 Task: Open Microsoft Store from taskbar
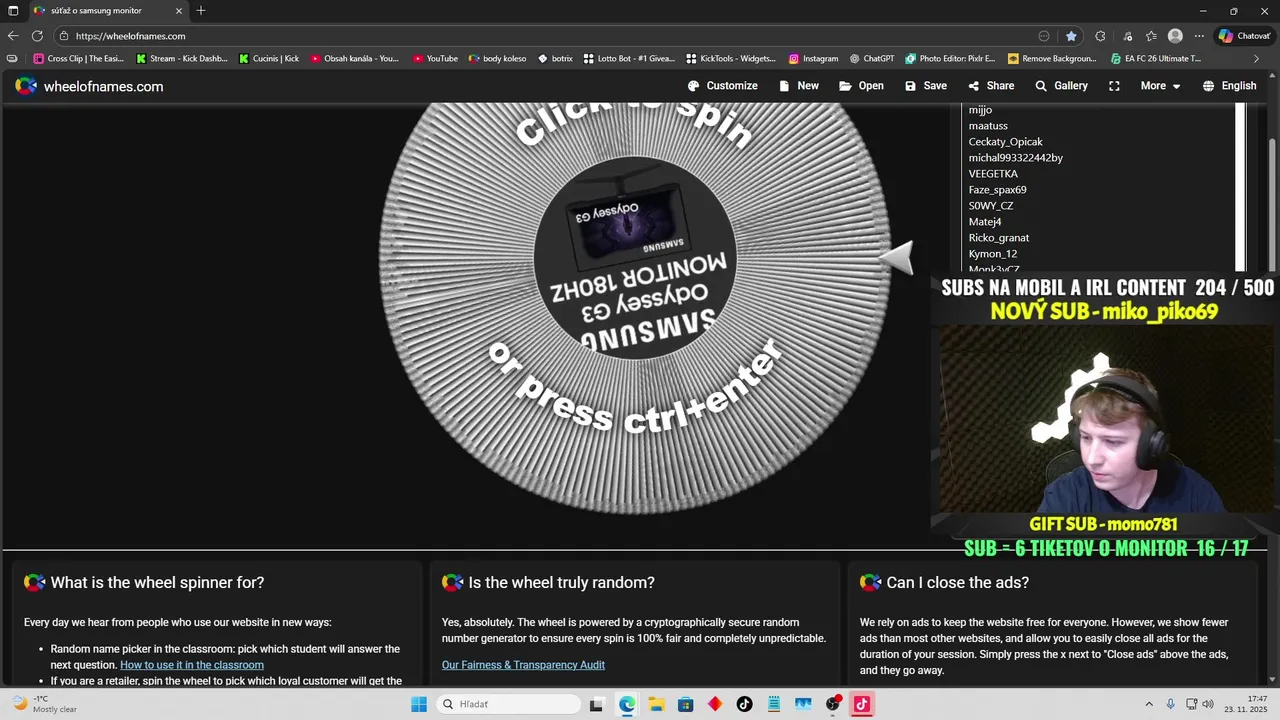pos(685,704)
